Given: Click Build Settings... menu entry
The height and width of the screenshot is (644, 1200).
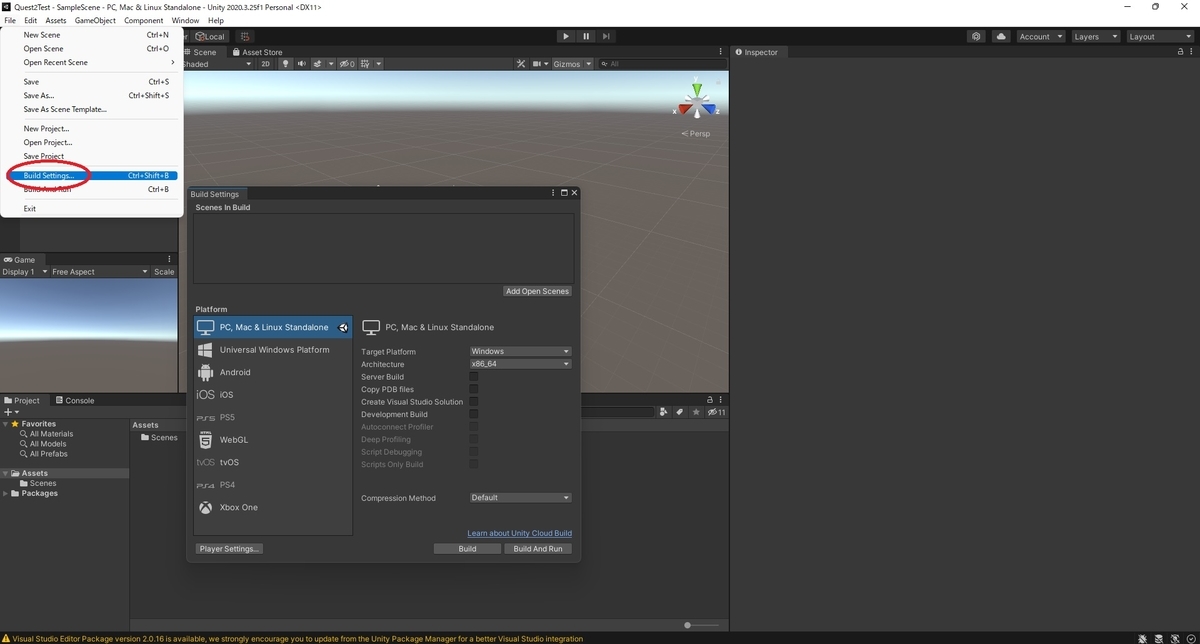Looking at the screenshot, I should pos(91,176).
